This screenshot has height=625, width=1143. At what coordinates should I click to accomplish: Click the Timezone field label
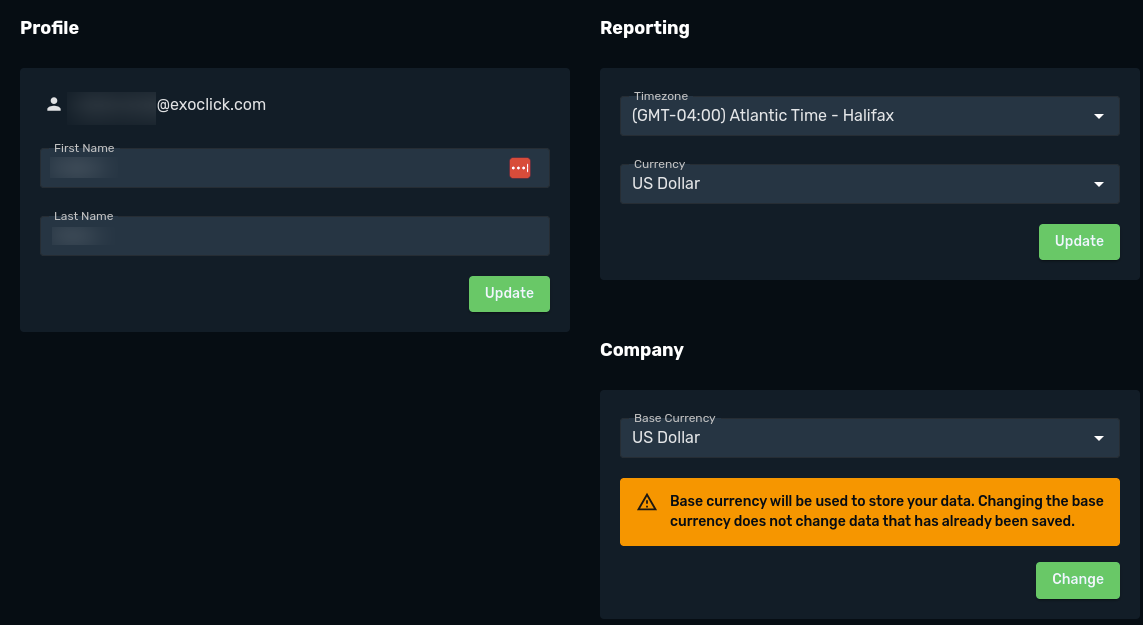click(660, 96)
